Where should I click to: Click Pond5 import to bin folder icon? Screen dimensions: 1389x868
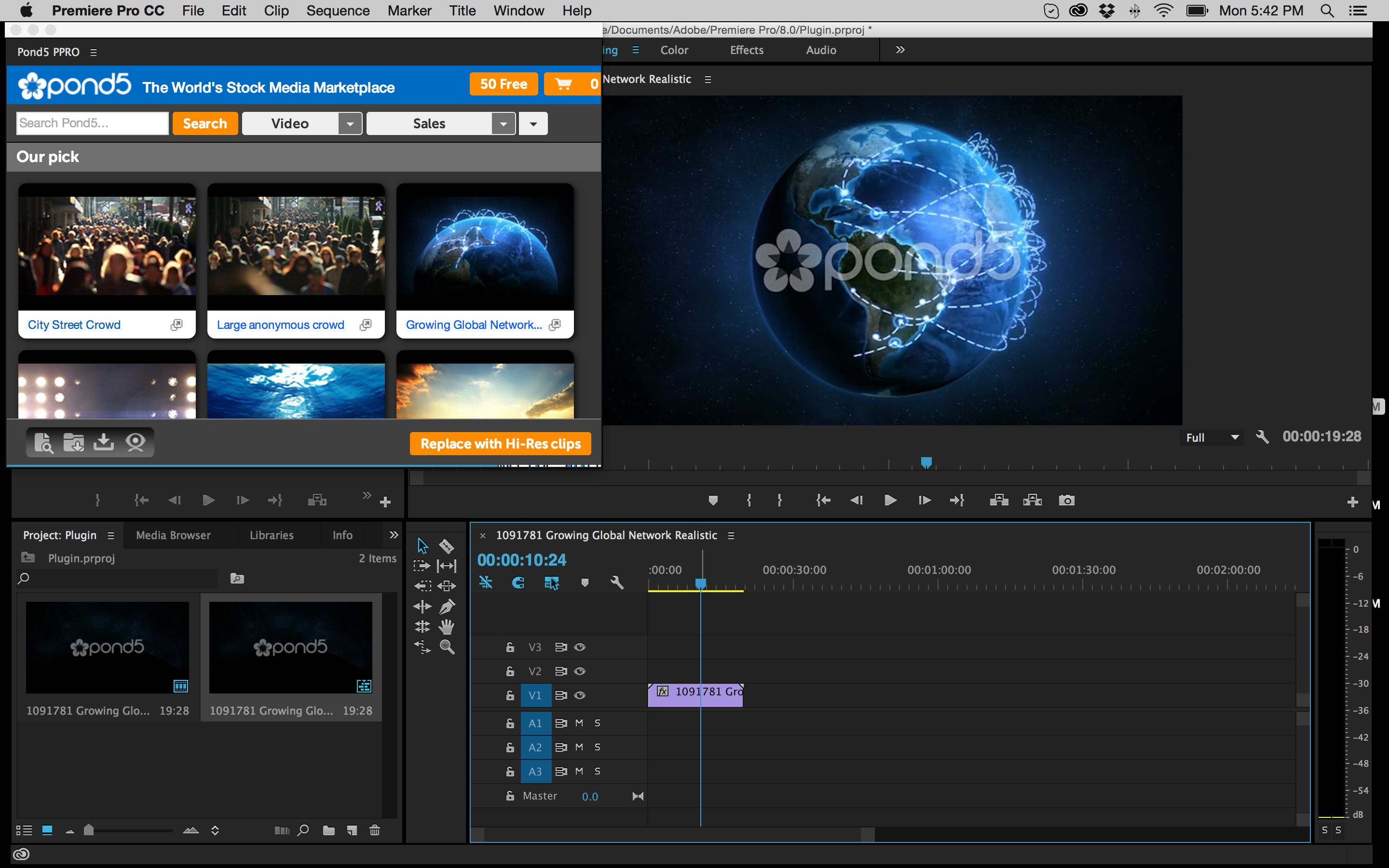coord(73,442)
